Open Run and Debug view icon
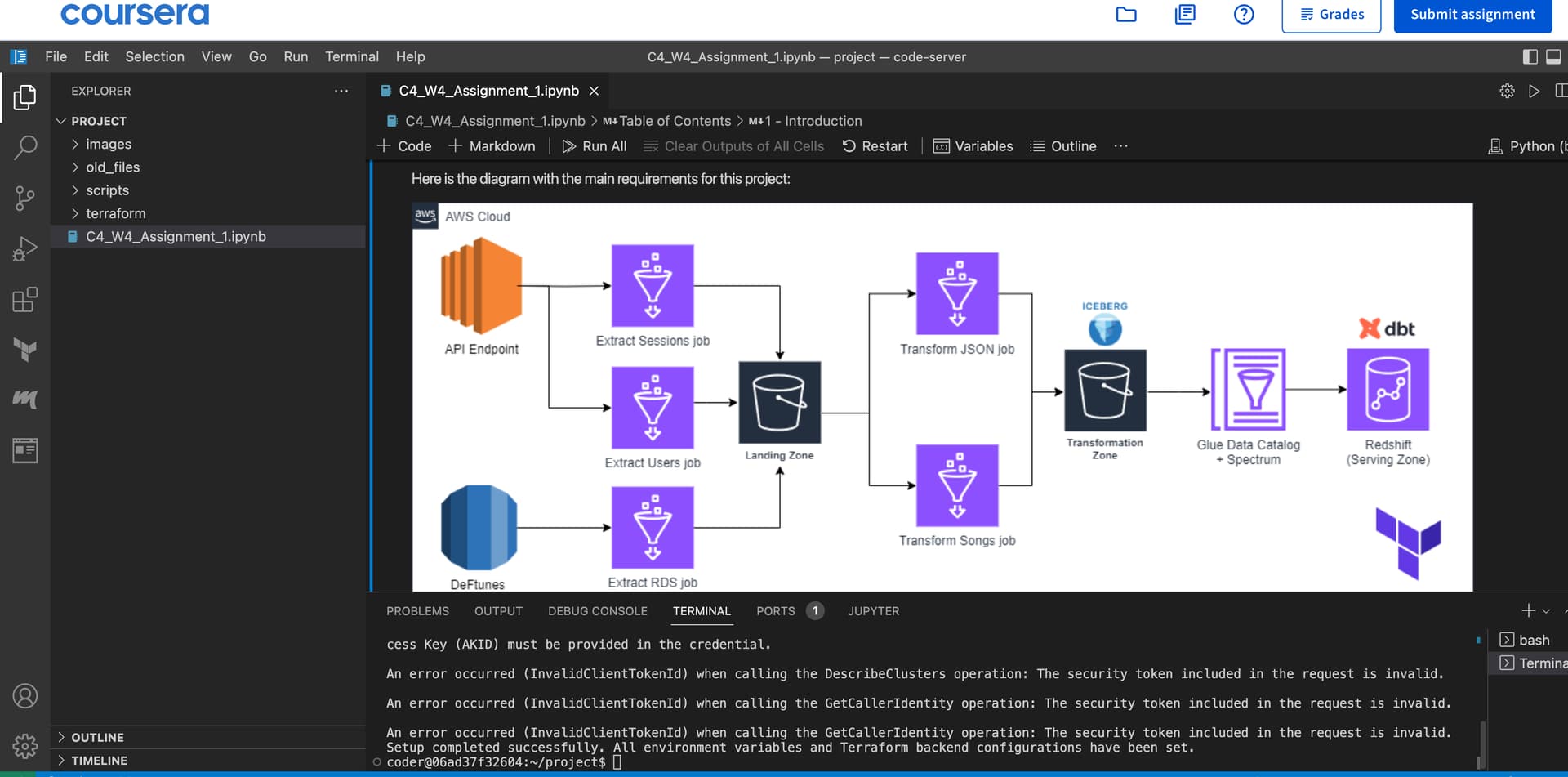Image resolution: width=1568 pixels, height=777 pixels. click(24, 248)
